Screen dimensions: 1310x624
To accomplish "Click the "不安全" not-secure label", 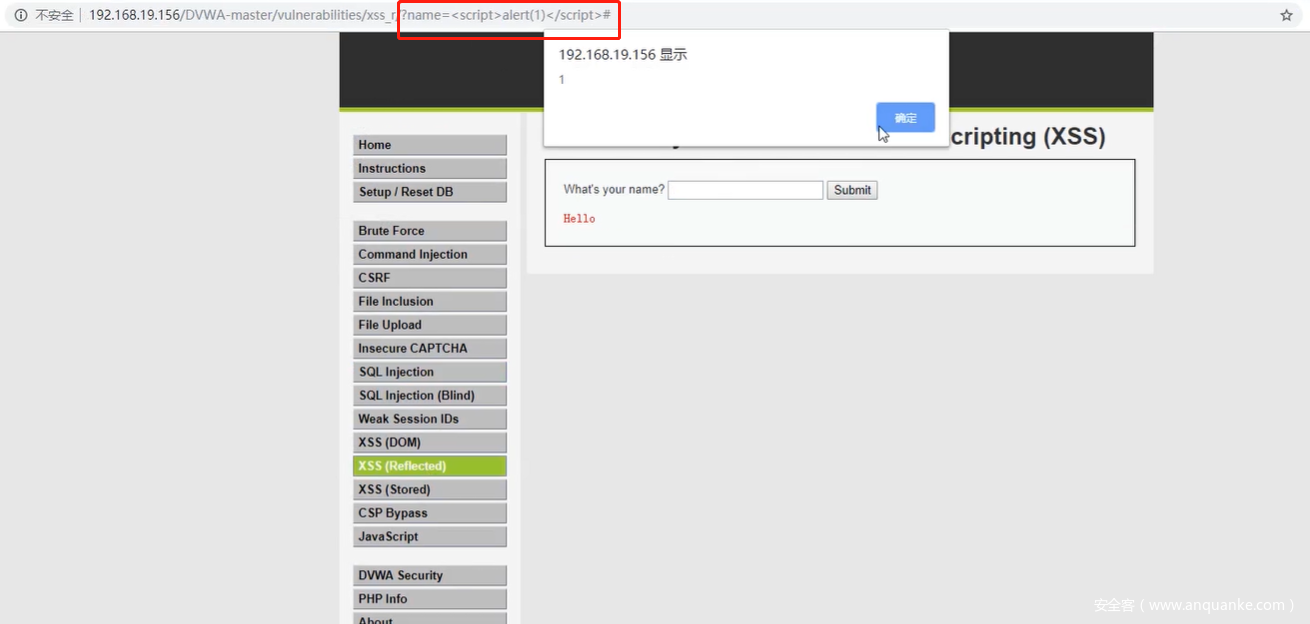I will [x=55, y=15].
